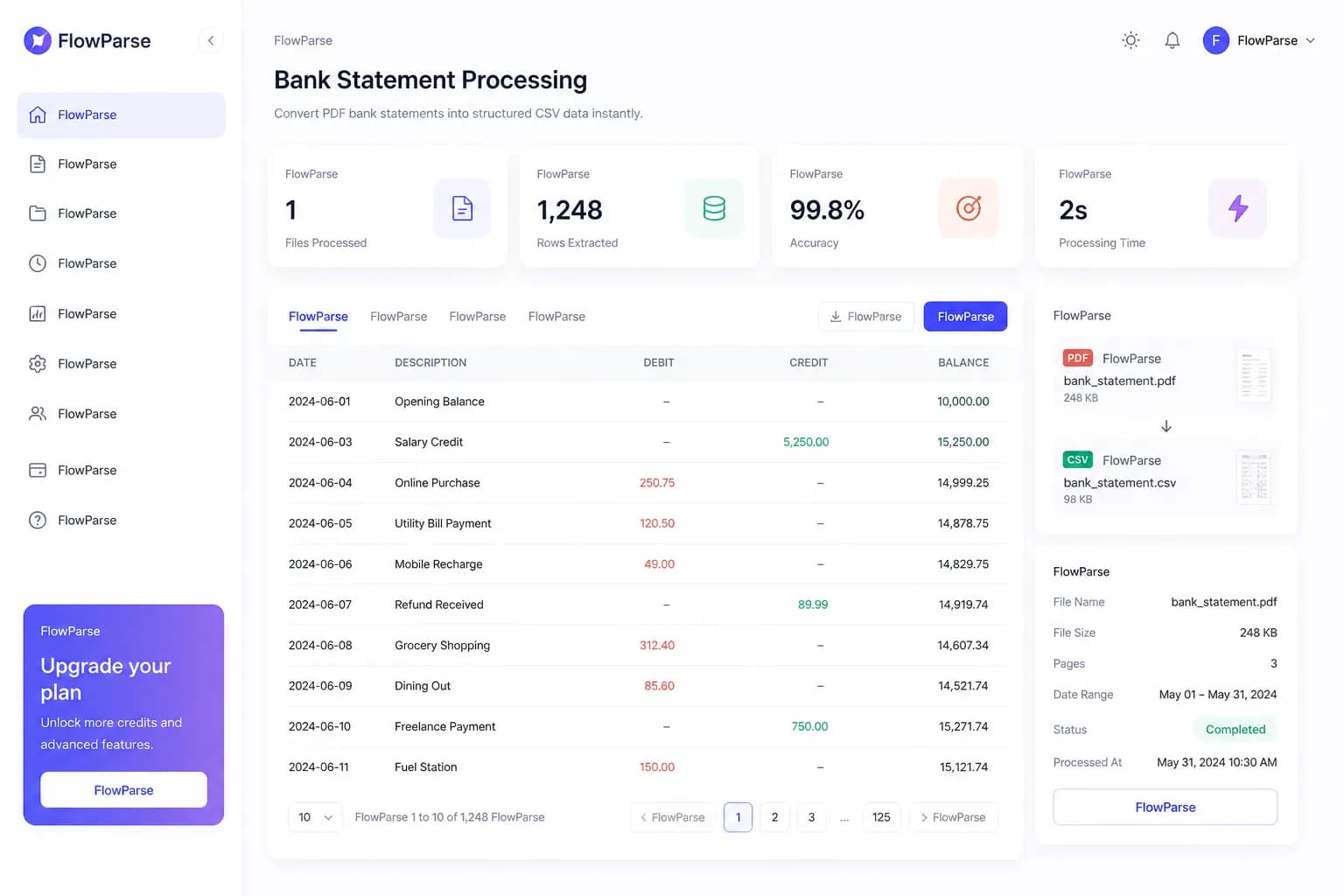Click the Accuracy target icon
The width and height of the screenshot is (1344, 896).
968,208
